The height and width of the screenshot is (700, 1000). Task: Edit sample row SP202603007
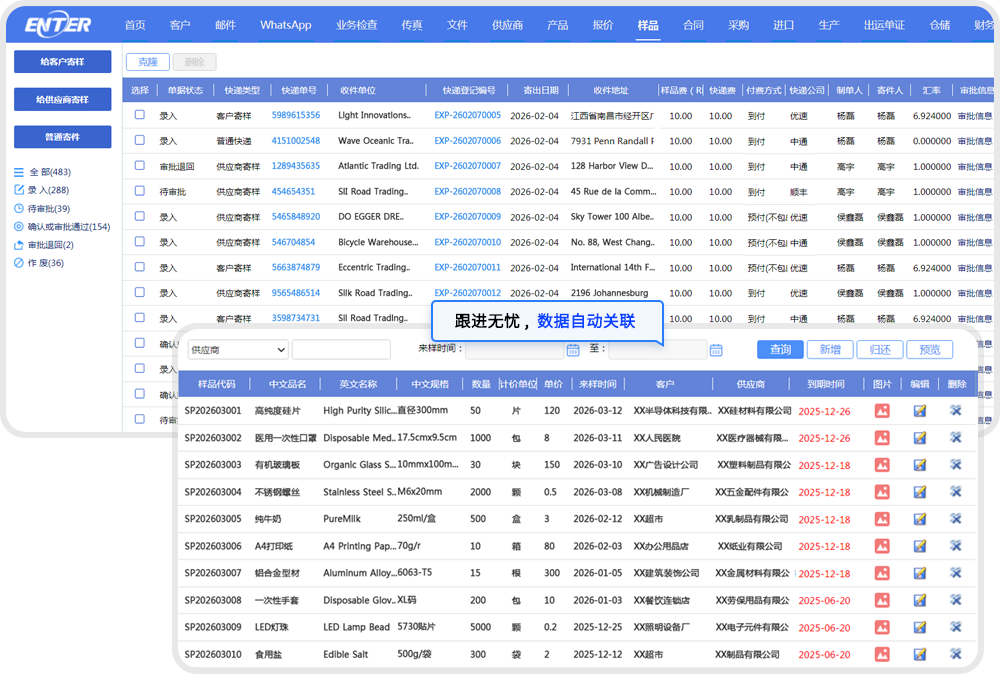pyautogui.click(x=920, y=573)
